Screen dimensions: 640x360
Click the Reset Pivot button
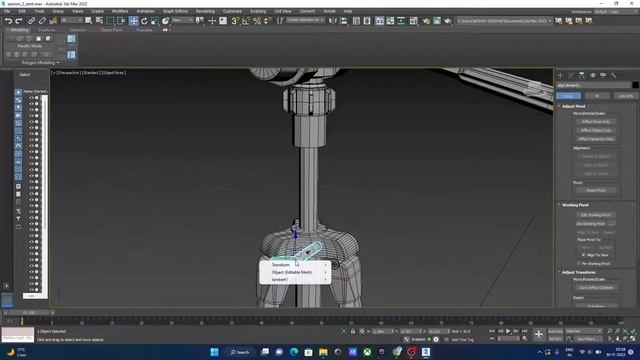tap(596, 190)
